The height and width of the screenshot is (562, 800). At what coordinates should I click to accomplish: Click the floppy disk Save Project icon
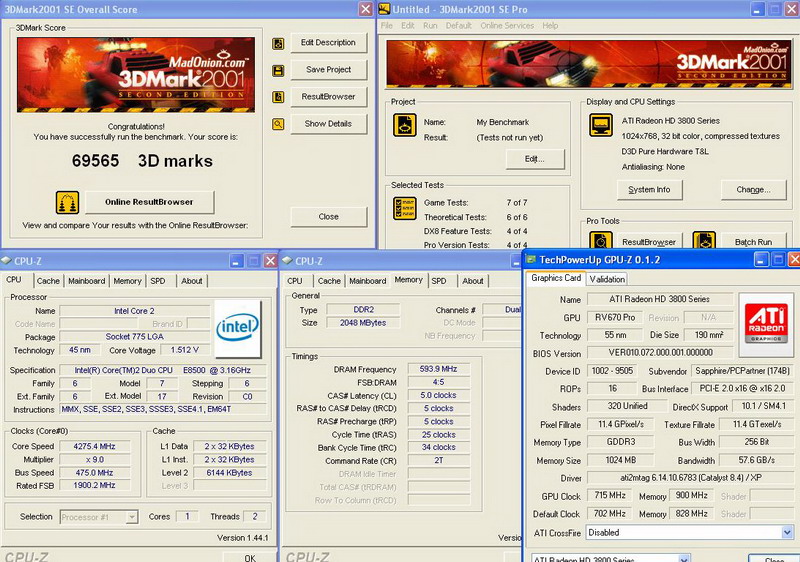point(278,70)
